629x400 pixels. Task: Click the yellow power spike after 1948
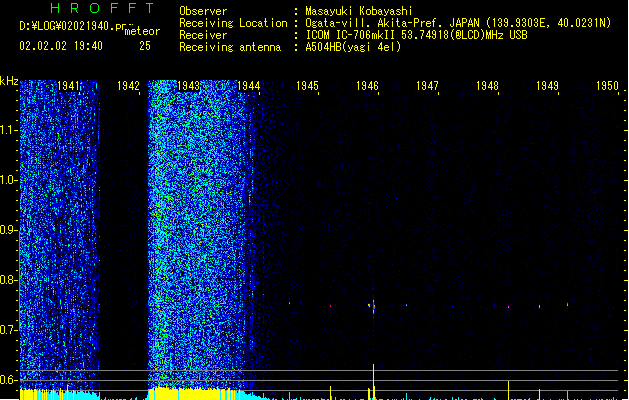click(x=508, y=390)
